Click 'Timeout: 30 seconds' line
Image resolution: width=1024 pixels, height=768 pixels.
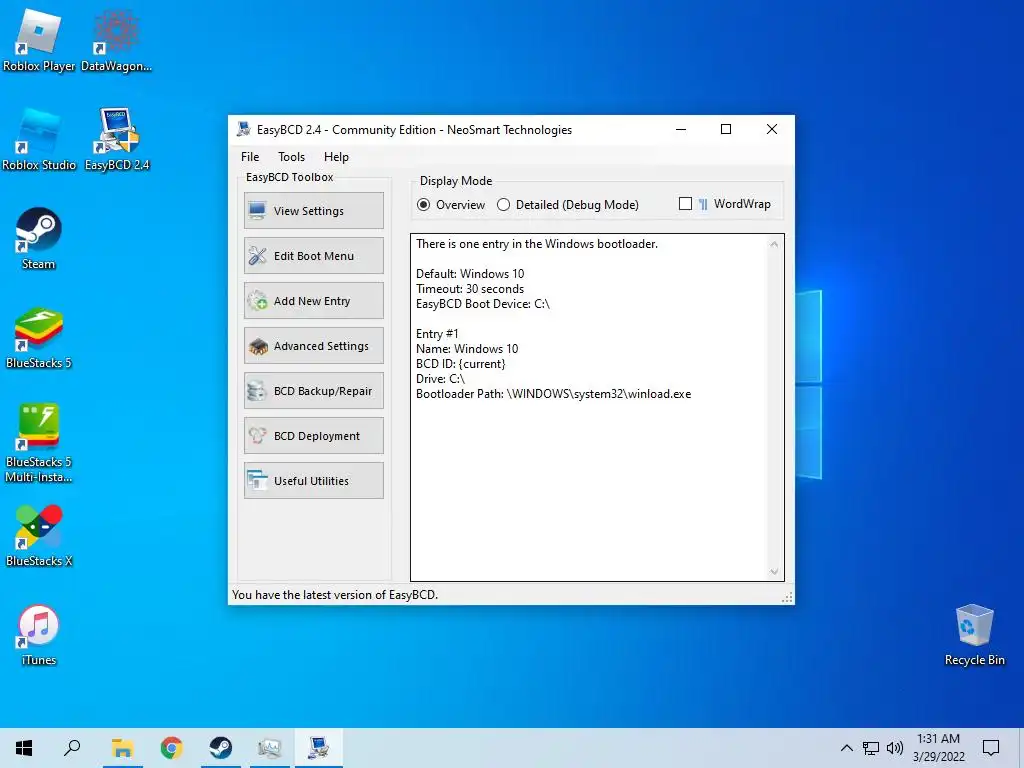(470, 289)
